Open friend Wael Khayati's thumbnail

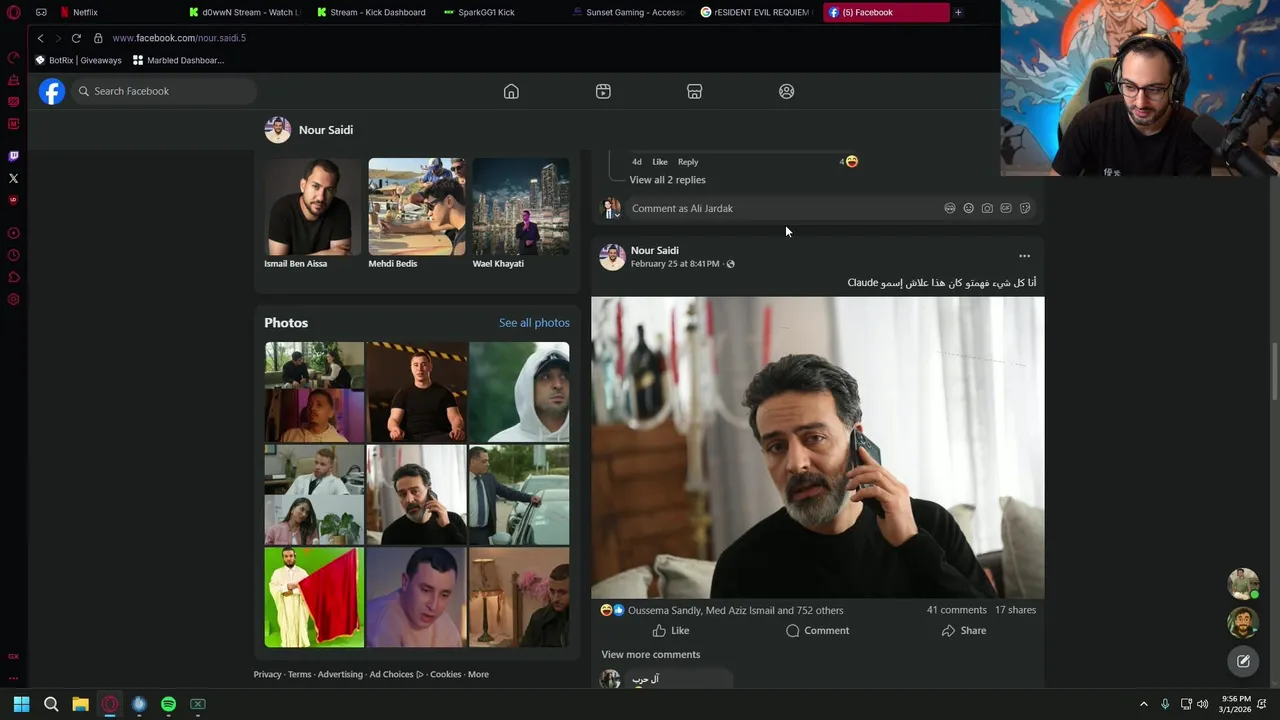pyautogui.click(x=521, y=207)
